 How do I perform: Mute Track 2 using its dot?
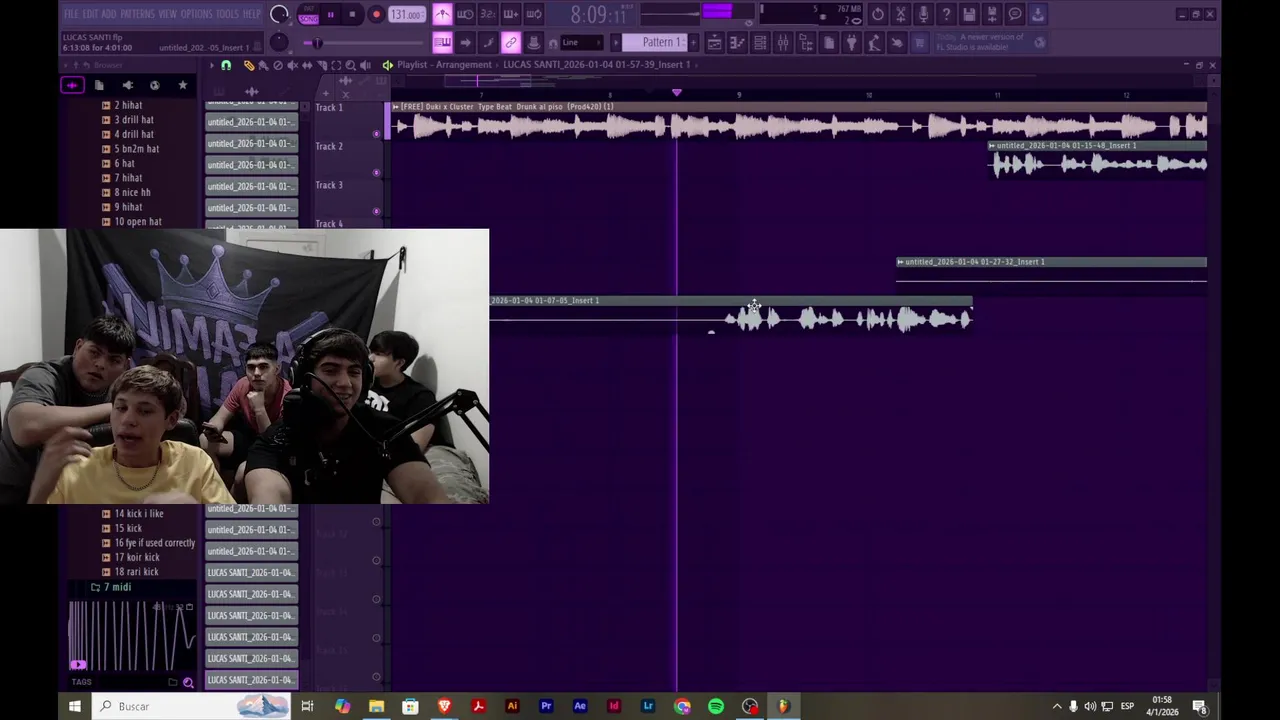376,172
